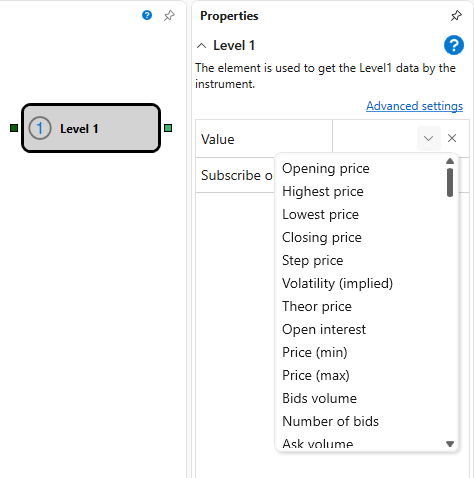
Task: Pick Volatility (implied) option
Action: pyautogui.click(x=337, y=283)
